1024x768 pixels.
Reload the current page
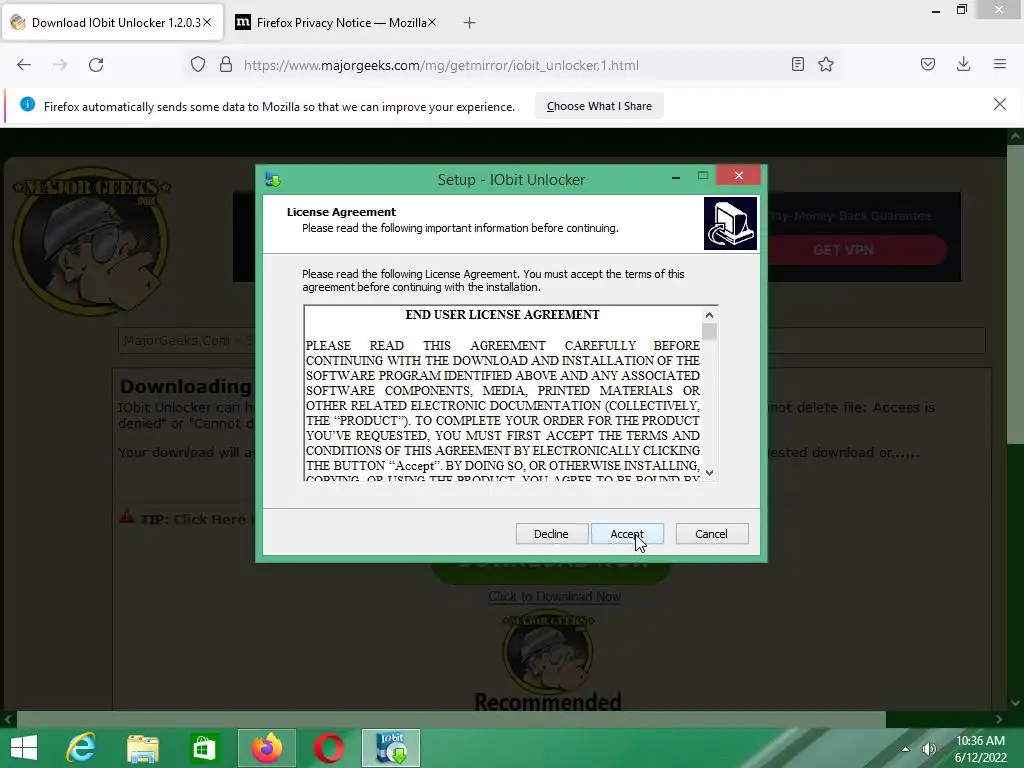pos(96,65)
